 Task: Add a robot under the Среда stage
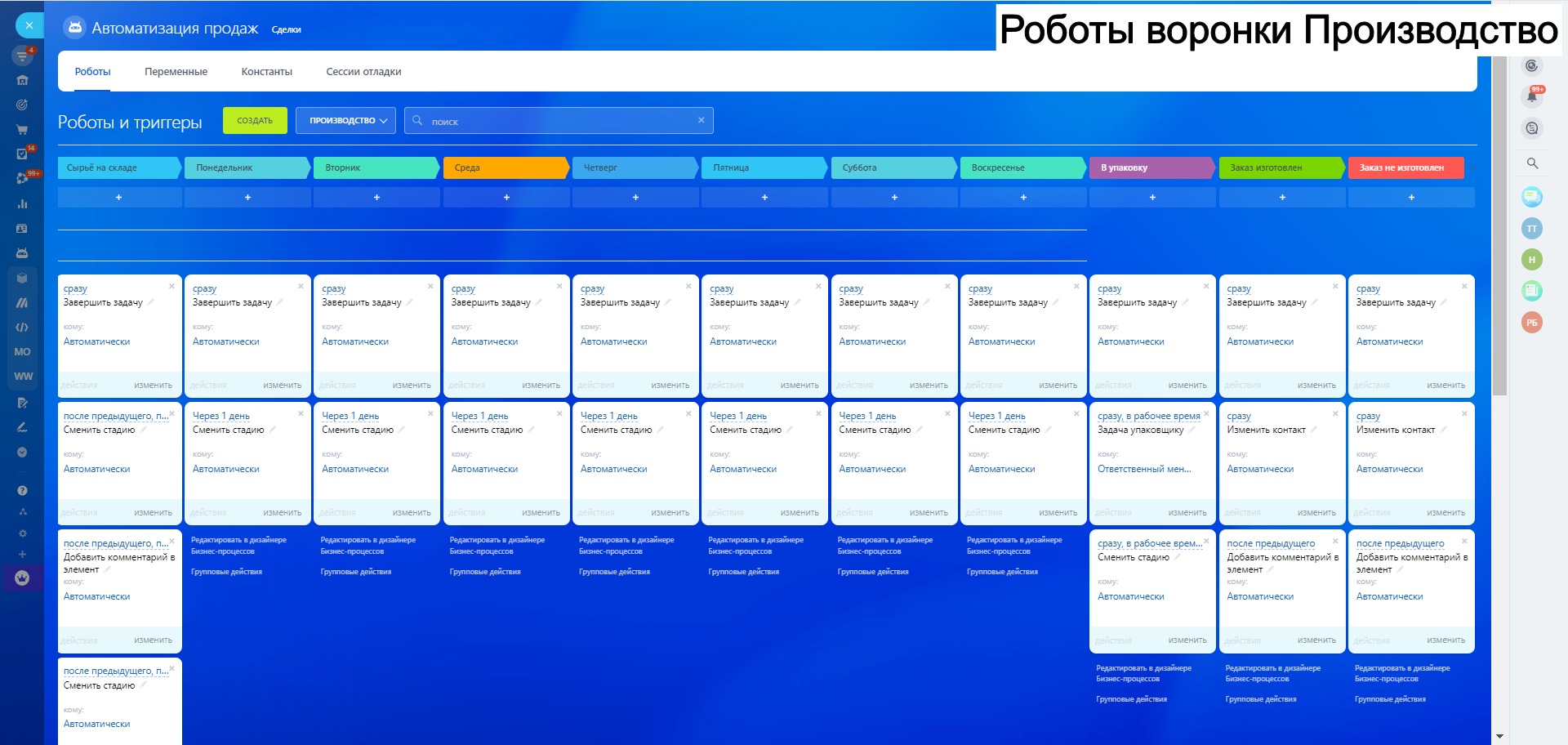click(x=506, y=198)
